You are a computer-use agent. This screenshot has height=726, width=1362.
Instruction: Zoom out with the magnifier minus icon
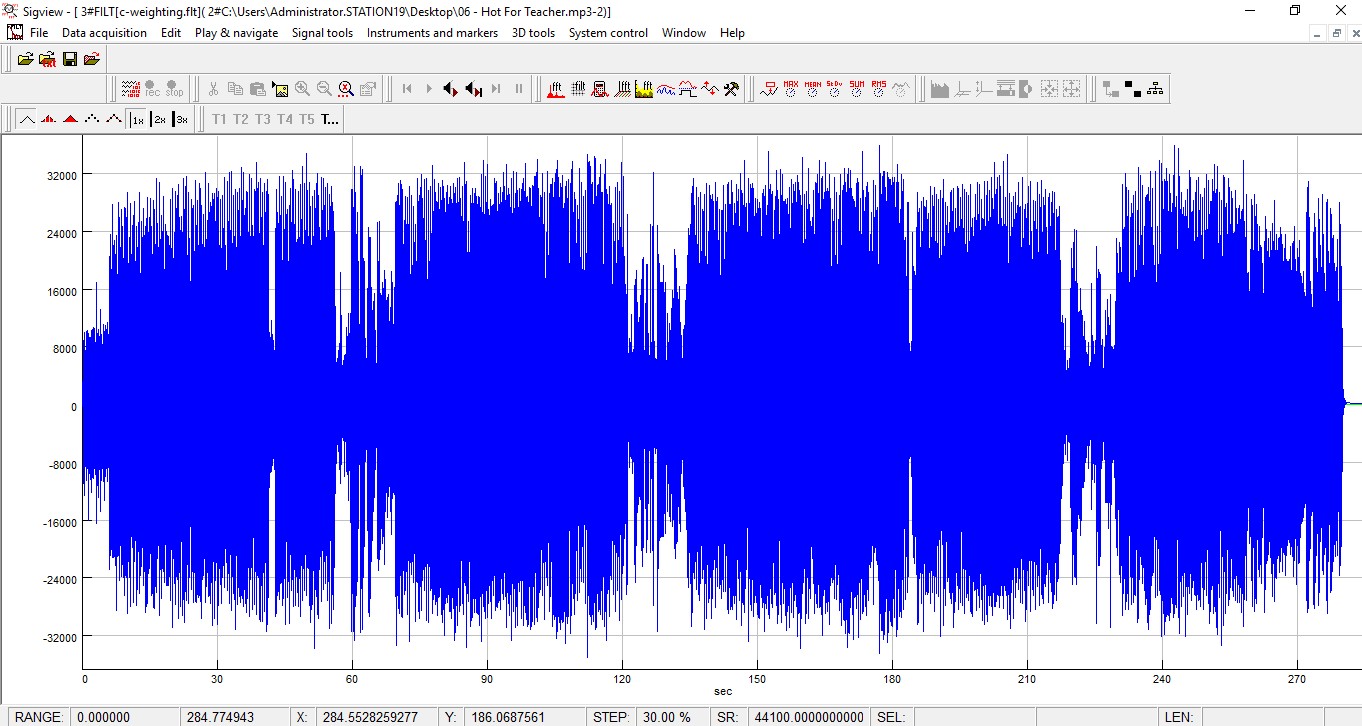(324, 89)
